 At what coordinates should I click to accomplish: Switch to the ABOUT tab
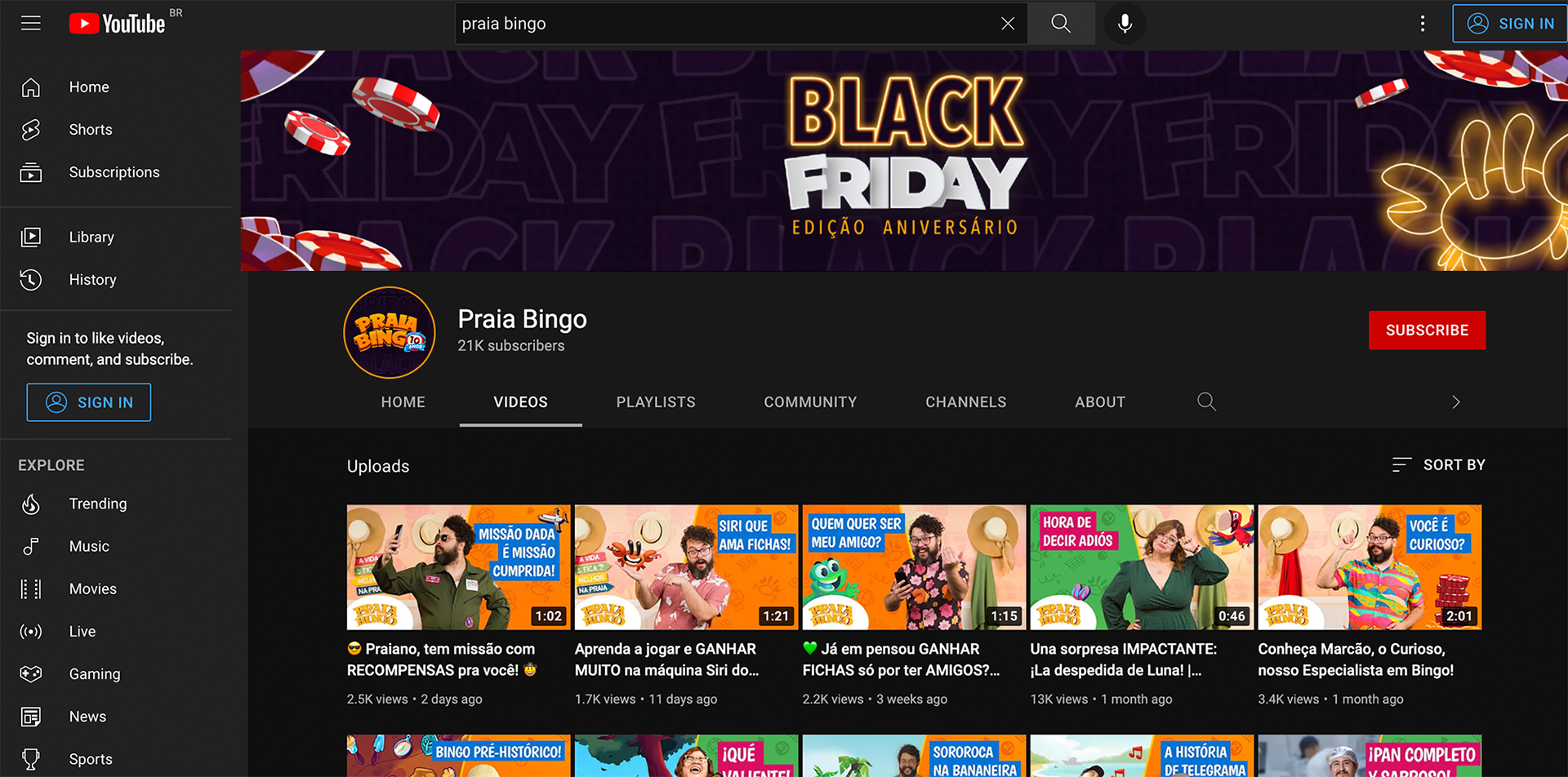[1100, 402]
